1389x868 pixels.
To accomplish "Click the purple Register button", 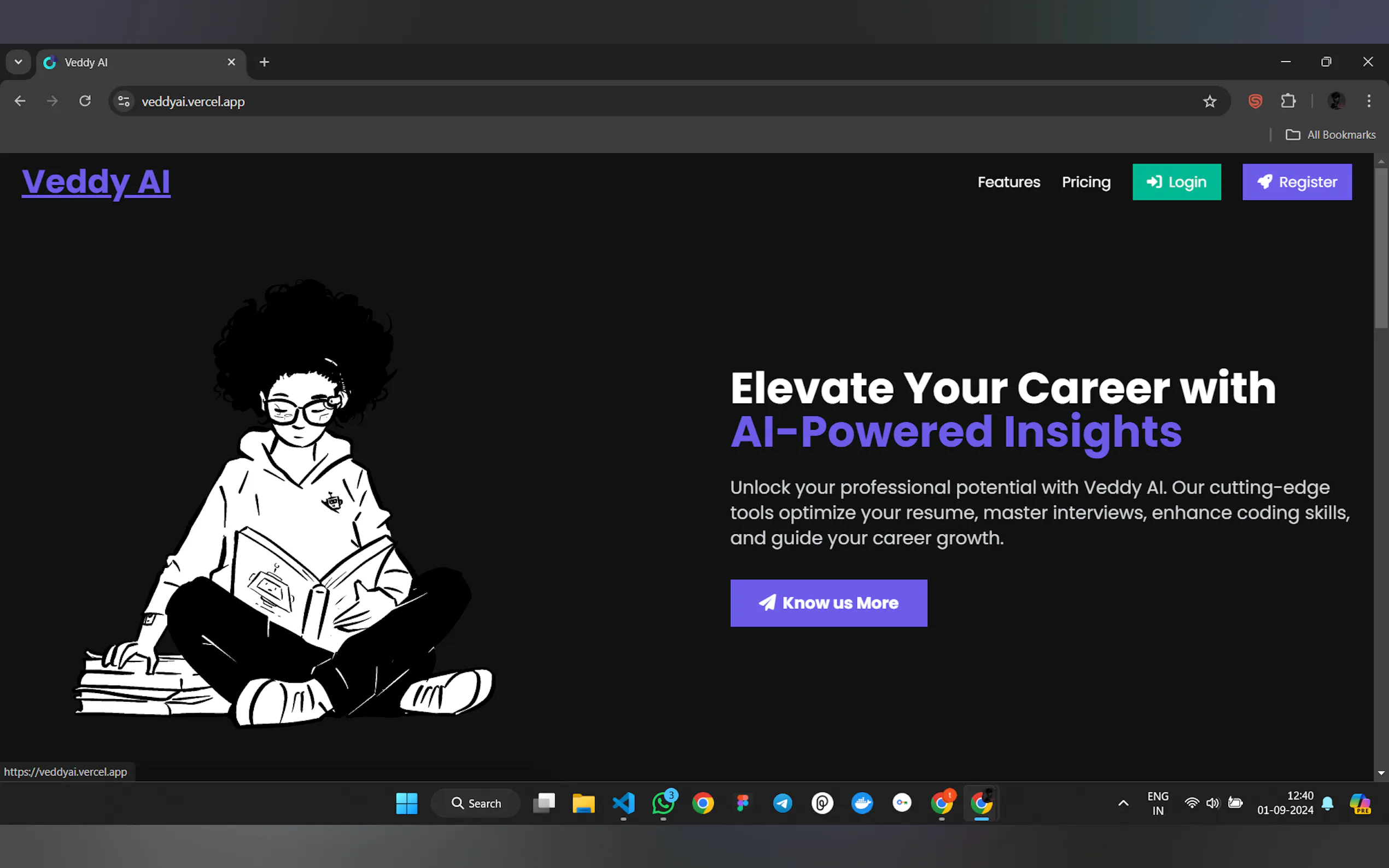I will tap(1297, 182).
